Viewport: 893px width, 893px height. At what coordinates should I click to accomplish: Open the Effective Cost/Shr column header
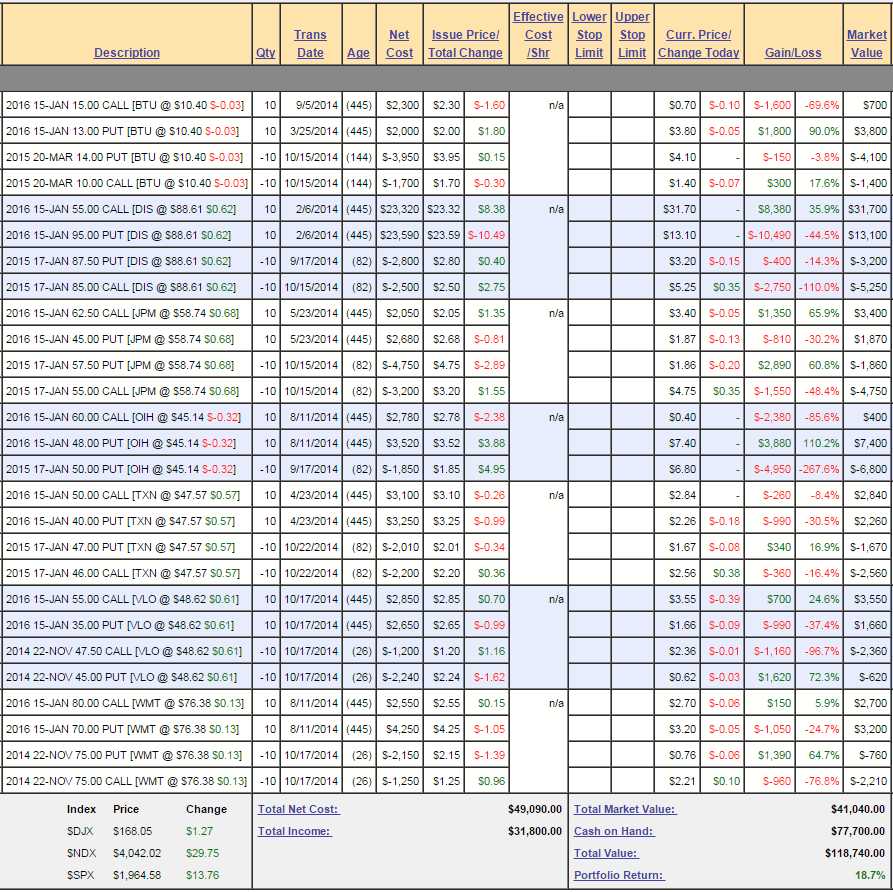(x=538, y=35)
